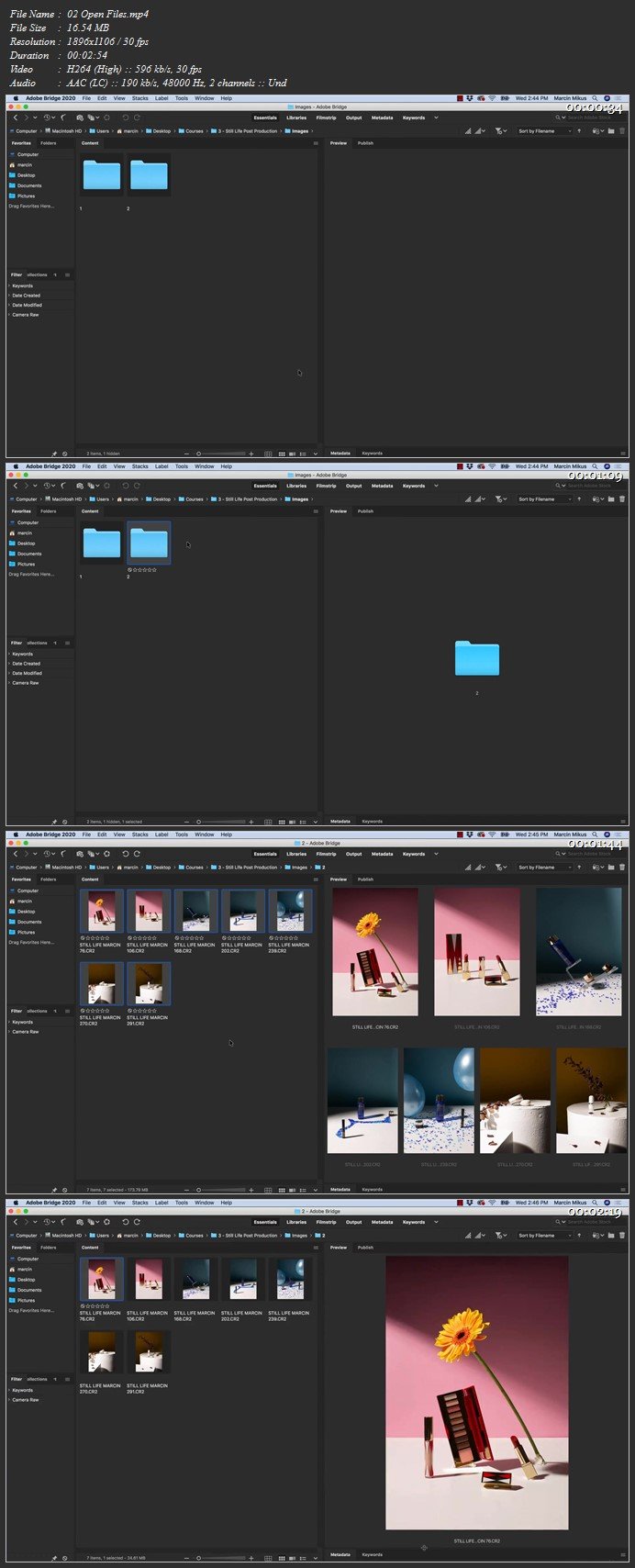The width and height of the screenshot is (635, 1568).
Task: Click clear filter icon in the 00:01:09 frame
Action: [64, 822]
